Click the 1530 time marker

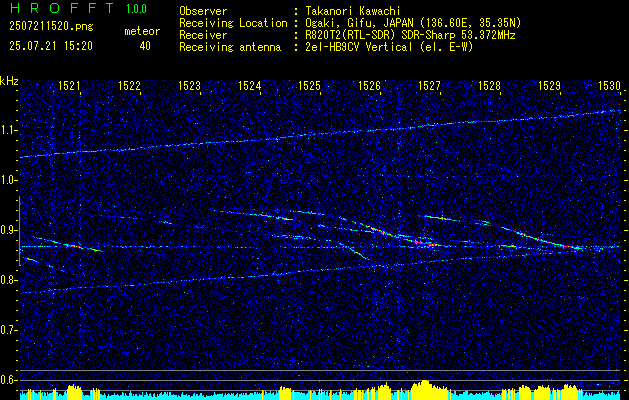coord(609,85)
